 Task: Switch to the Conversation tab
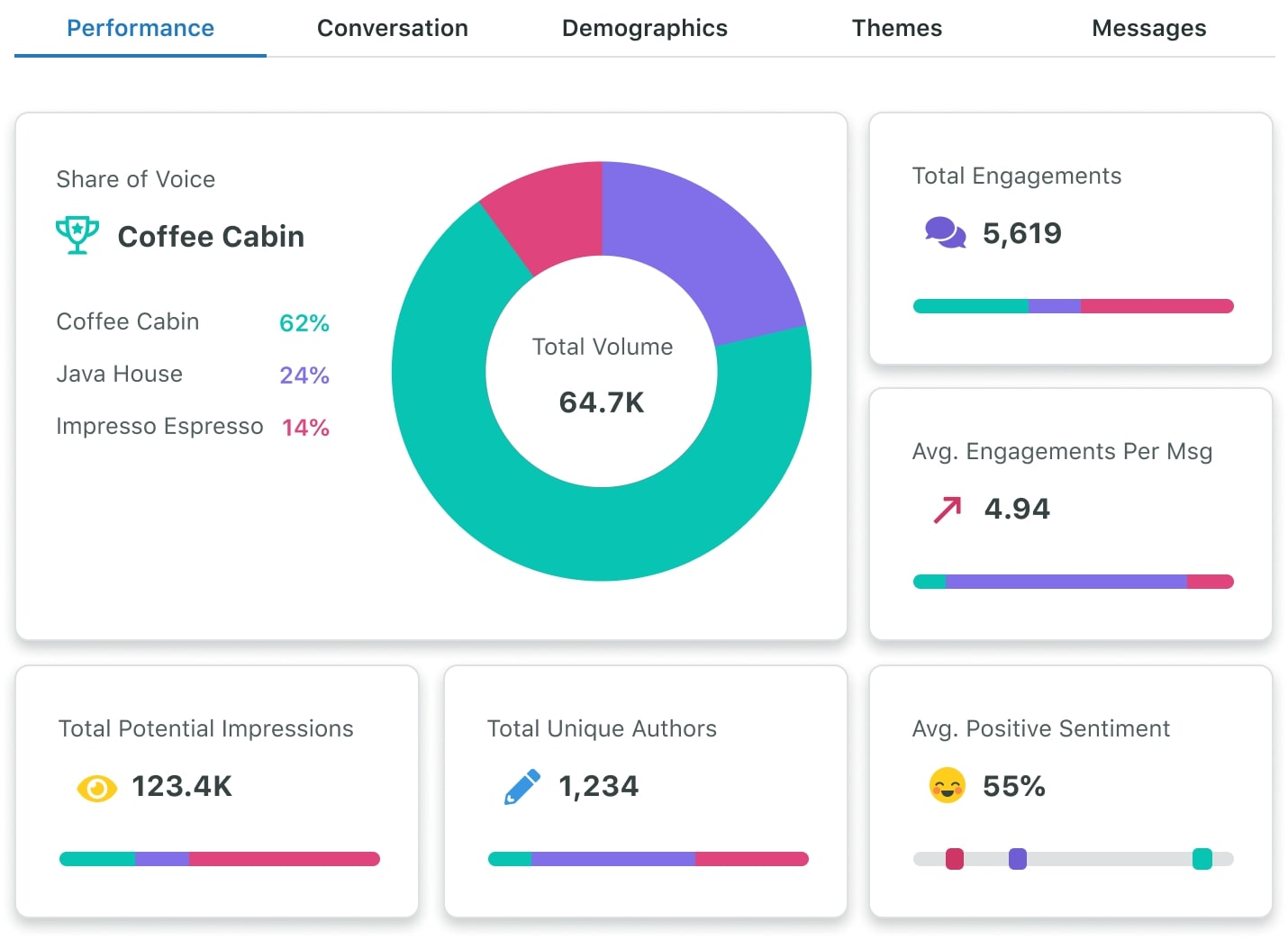tap(392, 28)
